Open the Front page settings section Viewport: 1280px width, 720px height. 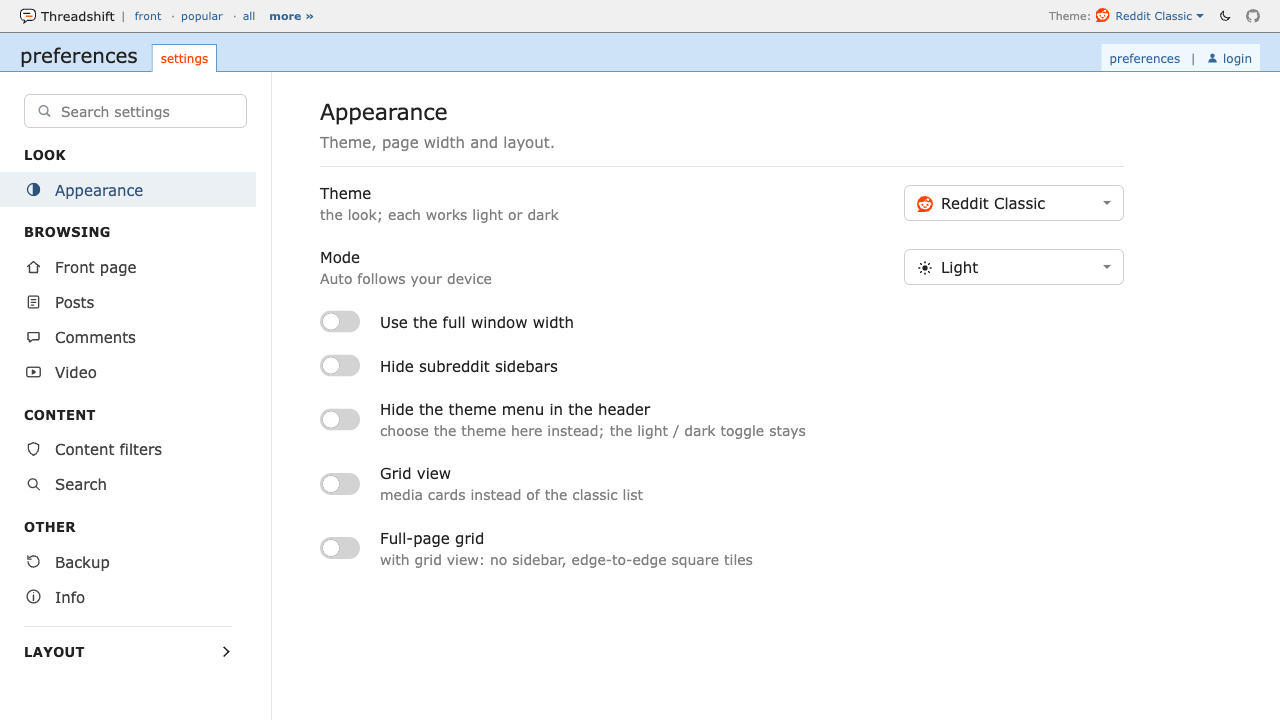coord(128,267)
